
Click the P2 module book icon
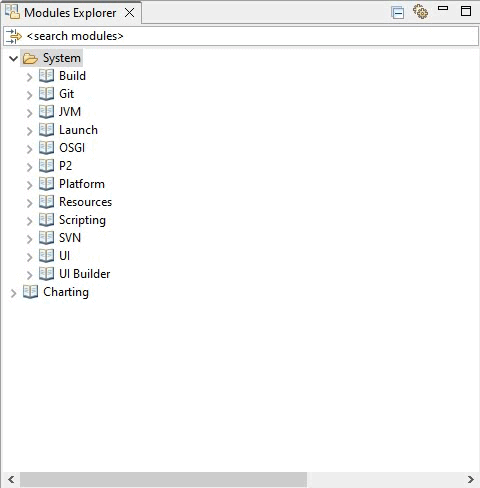coord(46,166)
